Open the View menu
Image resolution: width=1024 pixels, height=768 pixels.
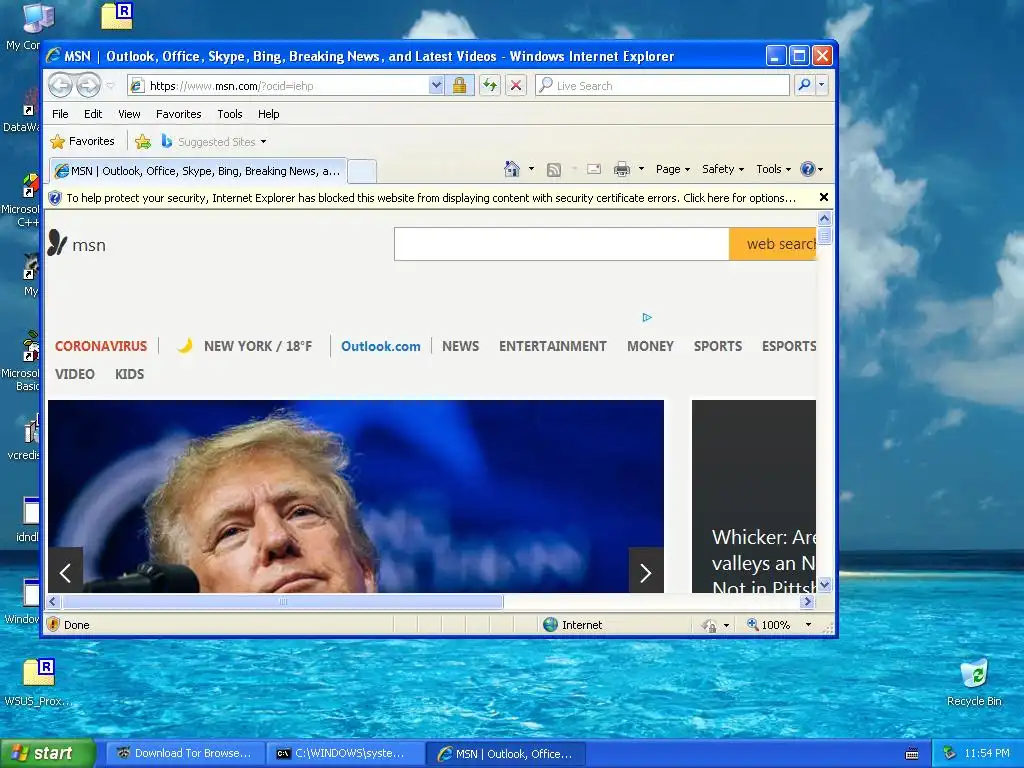tap(129, 114)
